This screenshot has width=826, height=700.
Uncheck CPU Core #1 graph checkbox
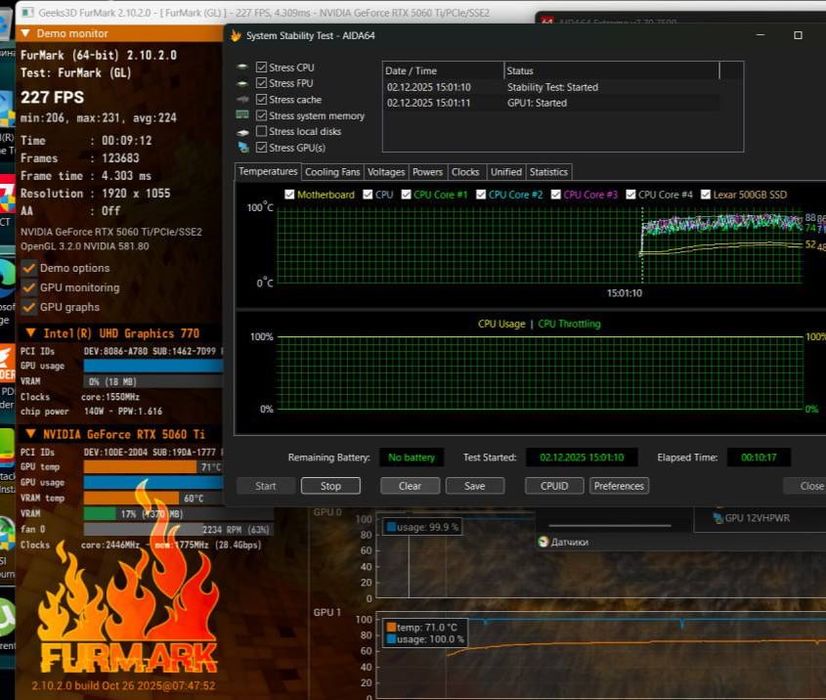406,194
